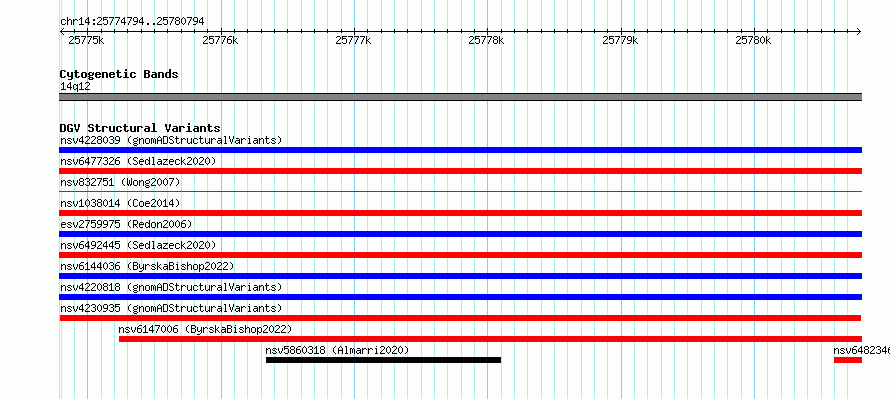Image resolution: width=890 pixels, height=399 pixels.
Task: Click the DGV Structural Variants track title
Action: (x=140, y=128)
